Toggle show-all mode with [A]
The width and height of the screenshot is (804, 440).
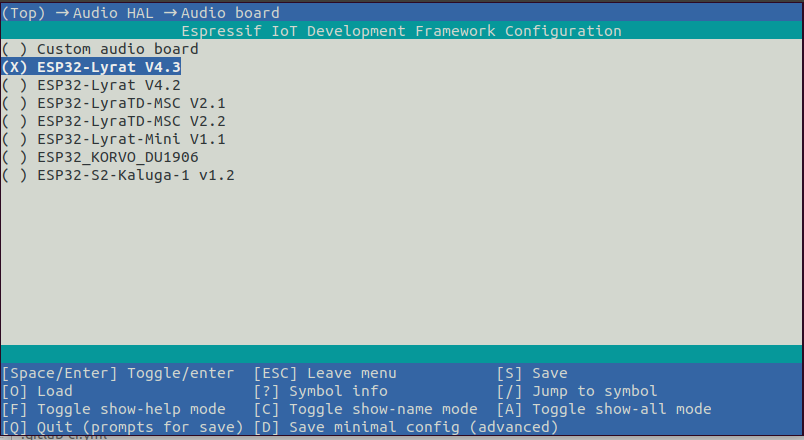coord(604,409)
